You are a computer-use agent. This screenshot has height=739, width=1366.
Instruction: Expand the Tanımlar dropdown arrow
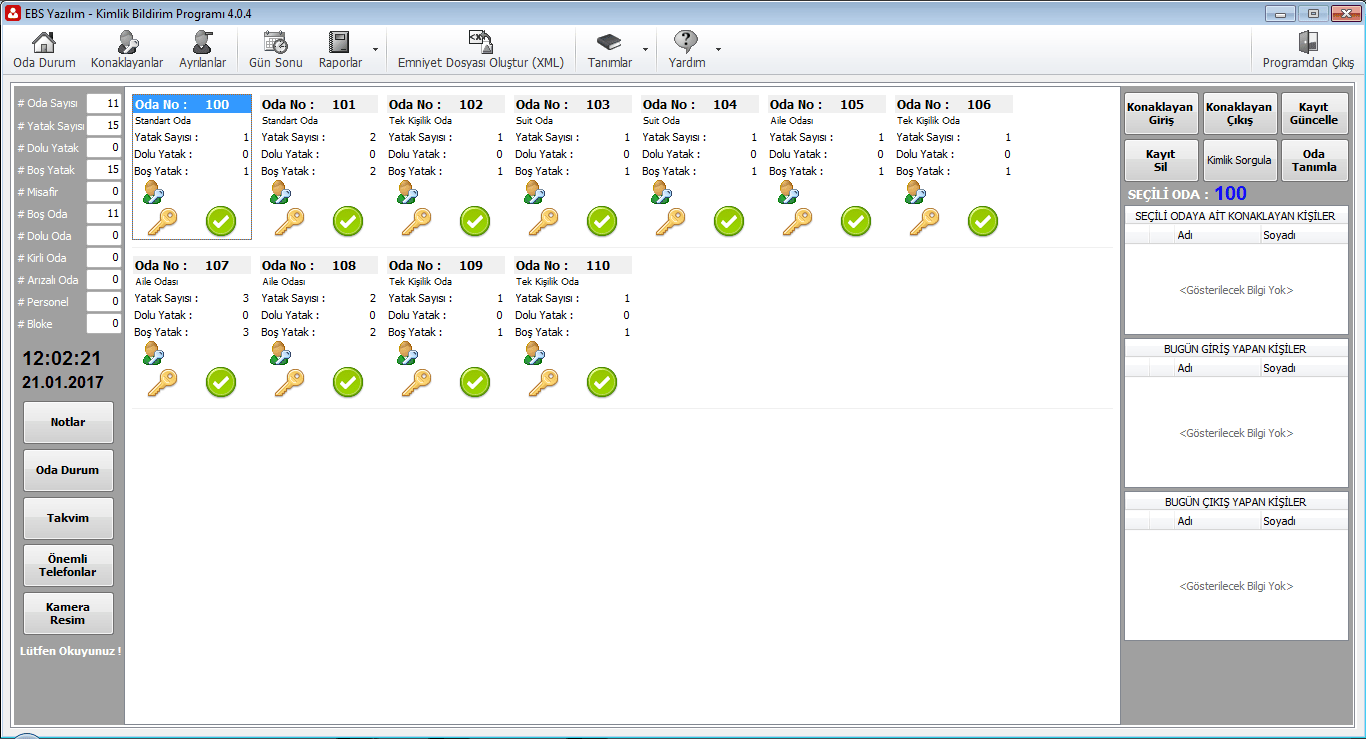645,49
